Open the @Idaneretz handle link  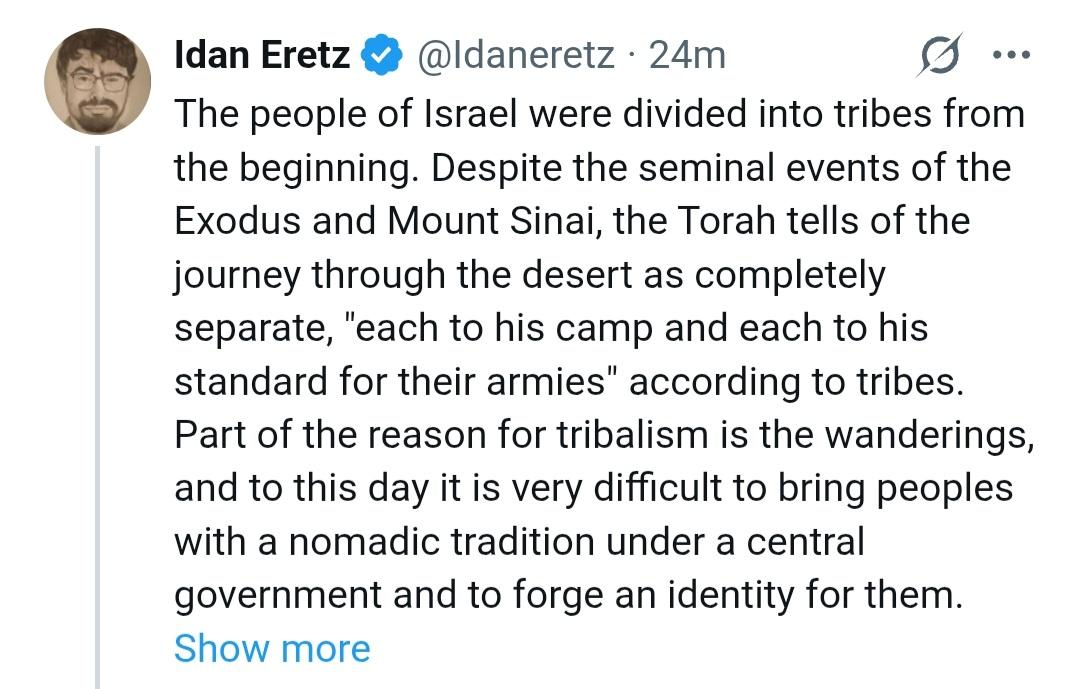(515, 55)
